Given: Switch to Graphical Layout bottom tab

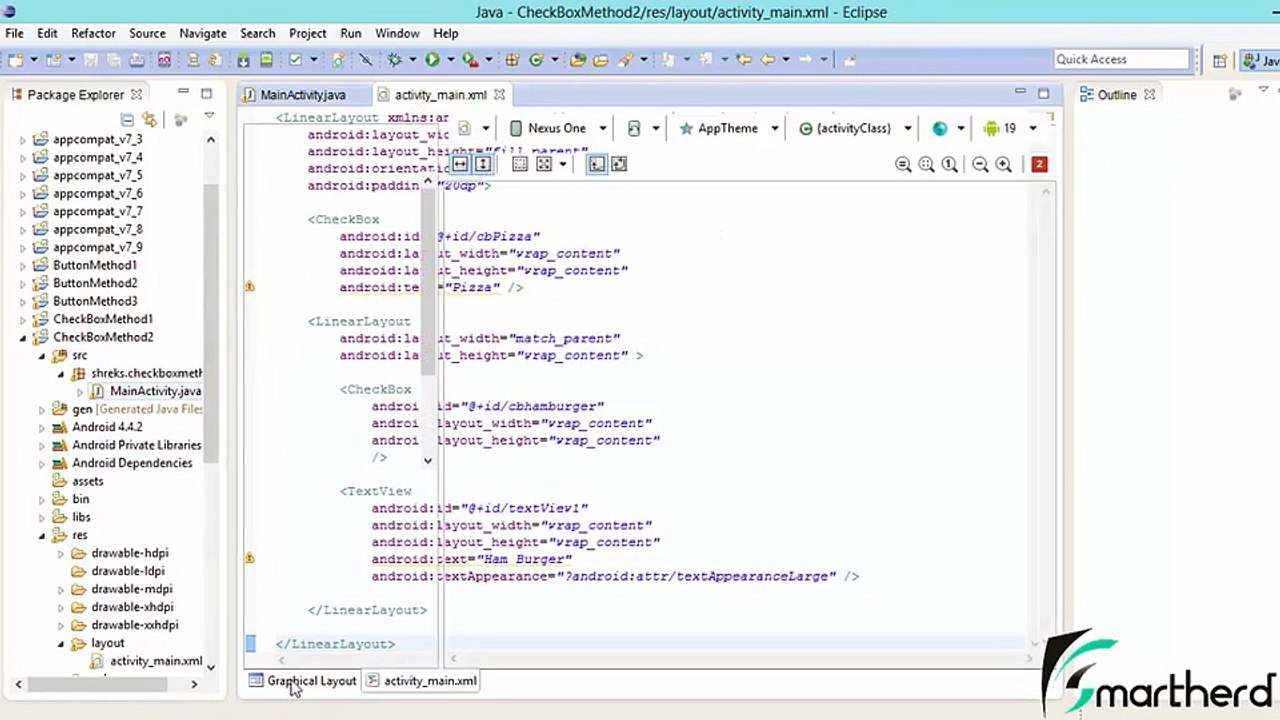Looking at the screenshot, I should pos(302,681).
